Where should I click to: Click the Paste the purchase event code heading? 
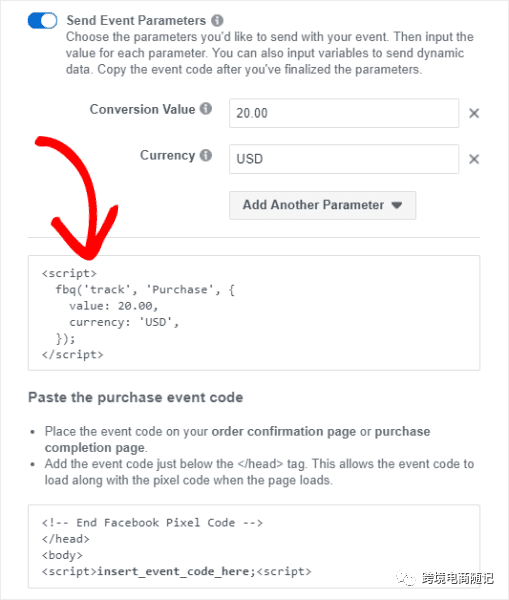[136, 398]
